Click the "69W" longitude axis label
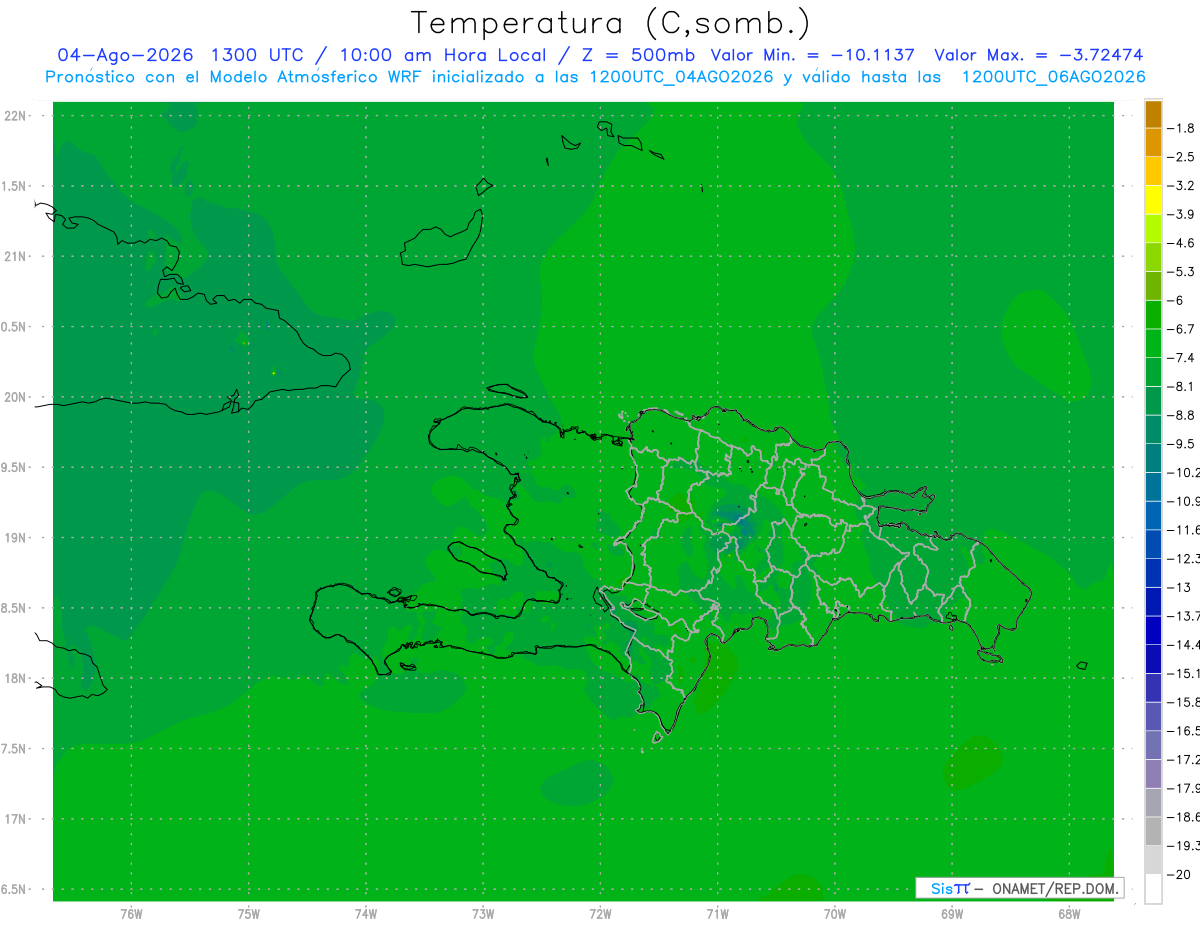The image size is (1200, 927). click(952, 914)
